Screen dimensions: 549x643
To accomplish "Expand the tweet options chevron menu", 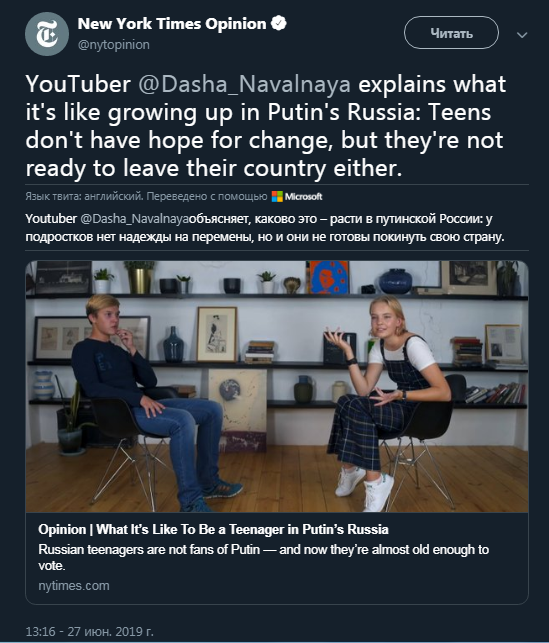I will [522, 35].
